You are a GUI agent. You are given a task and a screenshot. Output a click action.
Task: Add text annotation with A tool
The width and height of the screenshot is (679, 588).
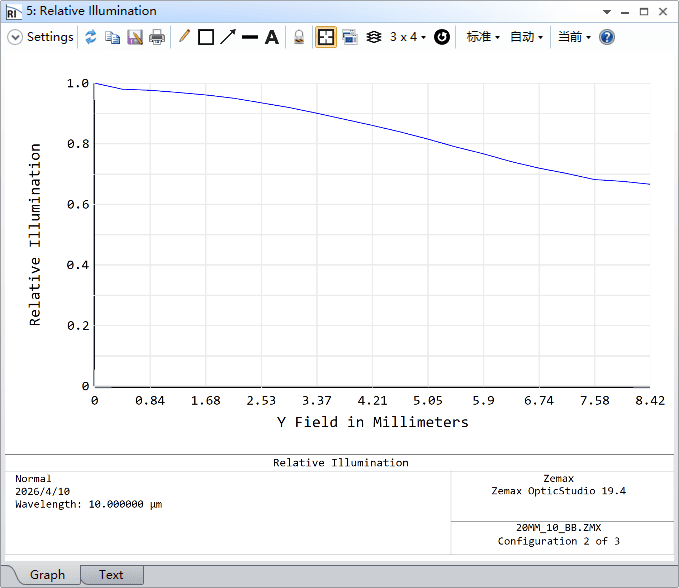click(x=271, y=37)
